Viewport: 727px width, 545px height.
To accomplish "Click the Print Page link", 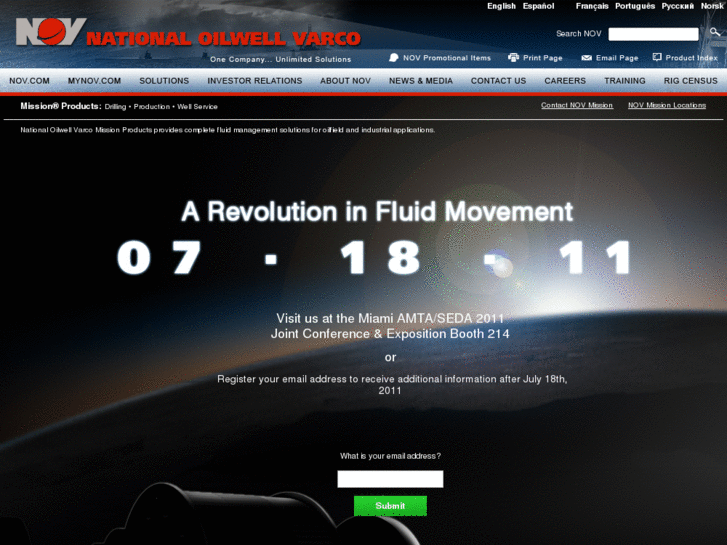I will tap(542, 58).
